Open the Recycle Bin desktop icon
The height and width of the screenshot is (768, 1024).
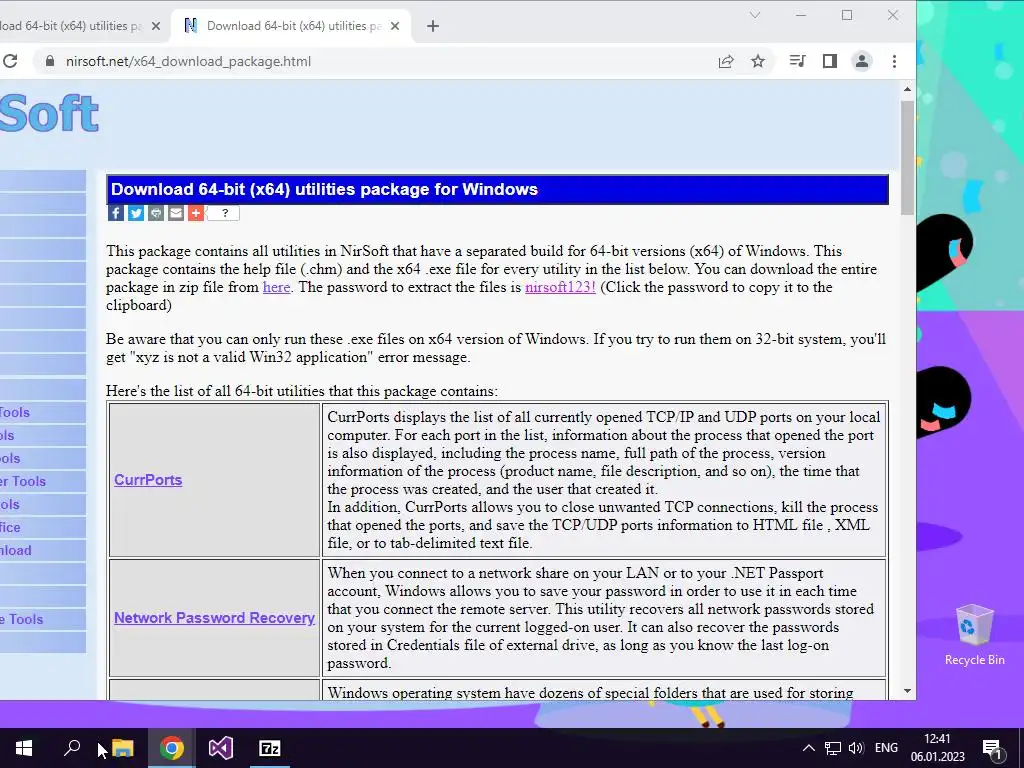(974, 635)
